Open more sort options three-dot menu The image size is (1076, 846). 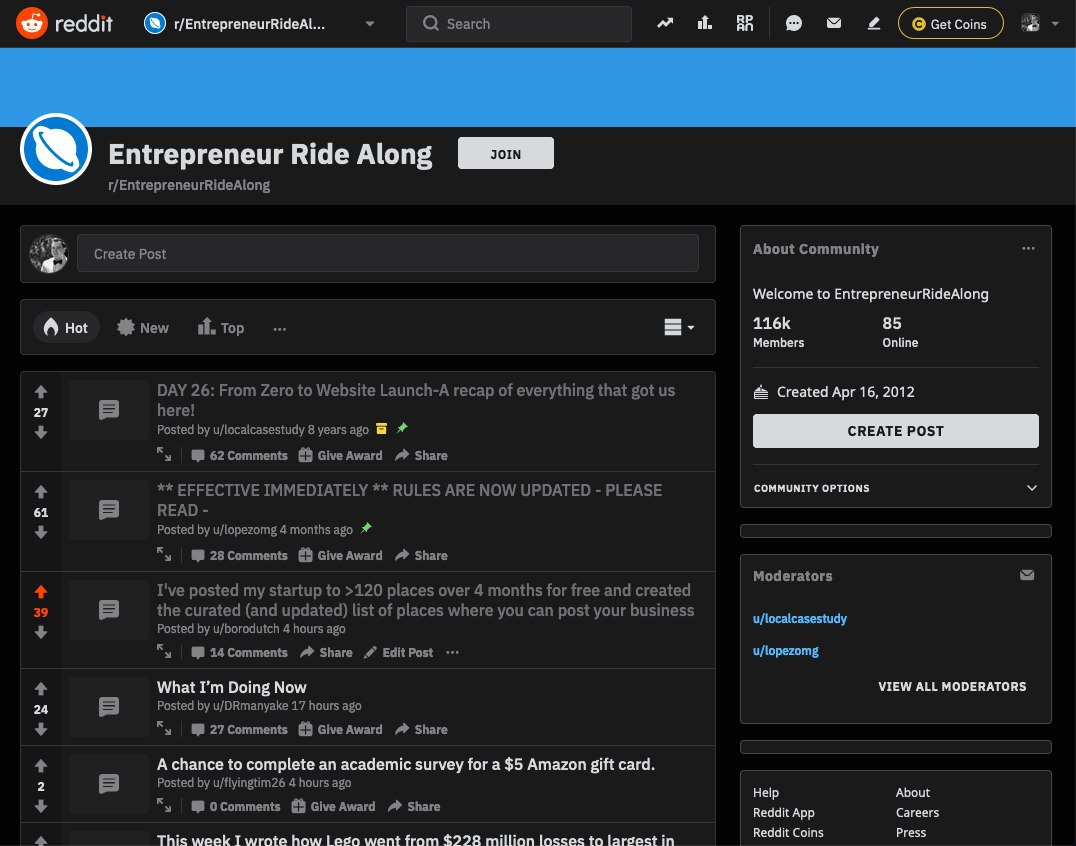tap(279, 329)
